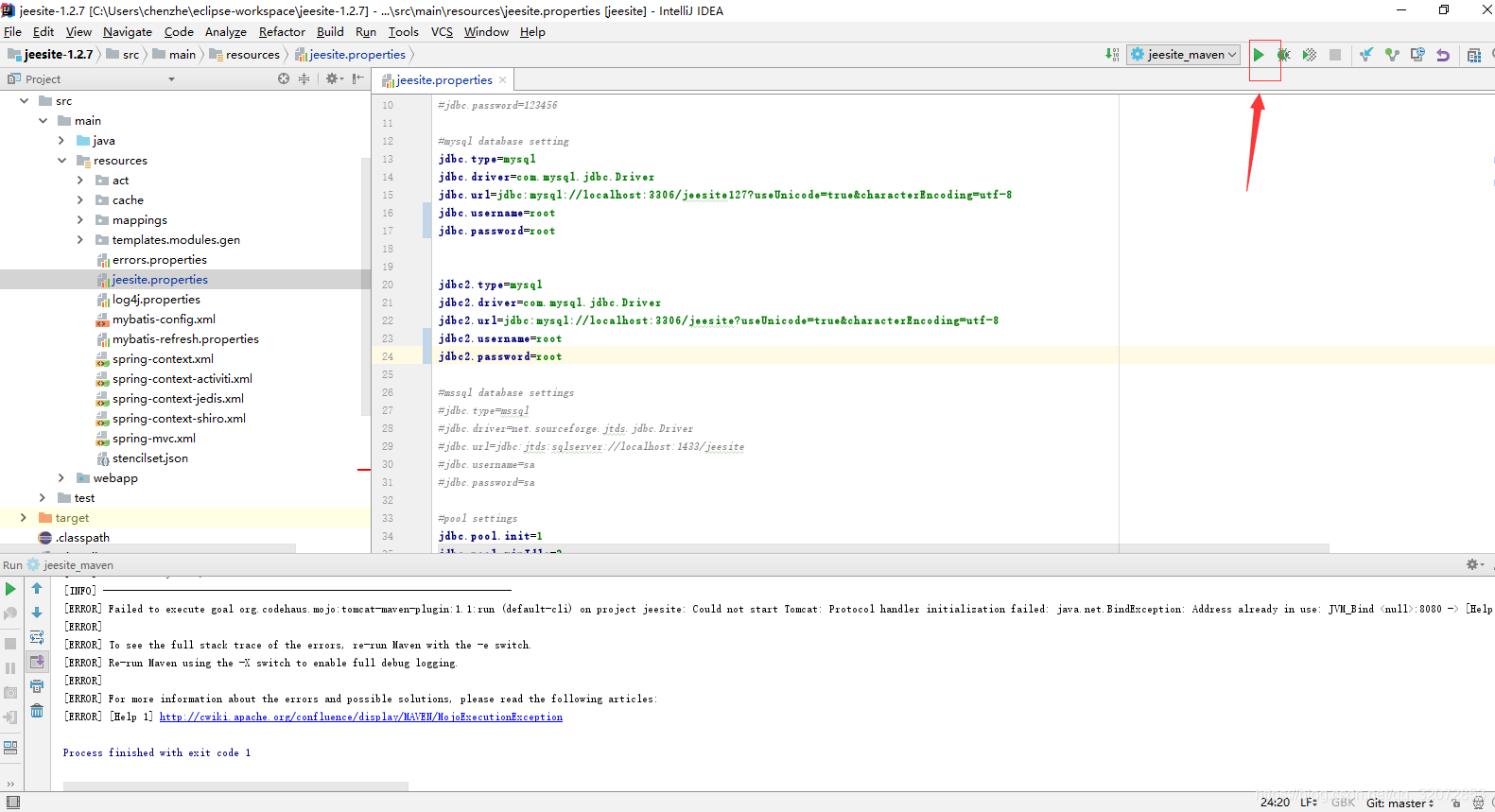Click the VCS Commit icon
This screenshot has height=812, width=1495.
[1392, 55]
